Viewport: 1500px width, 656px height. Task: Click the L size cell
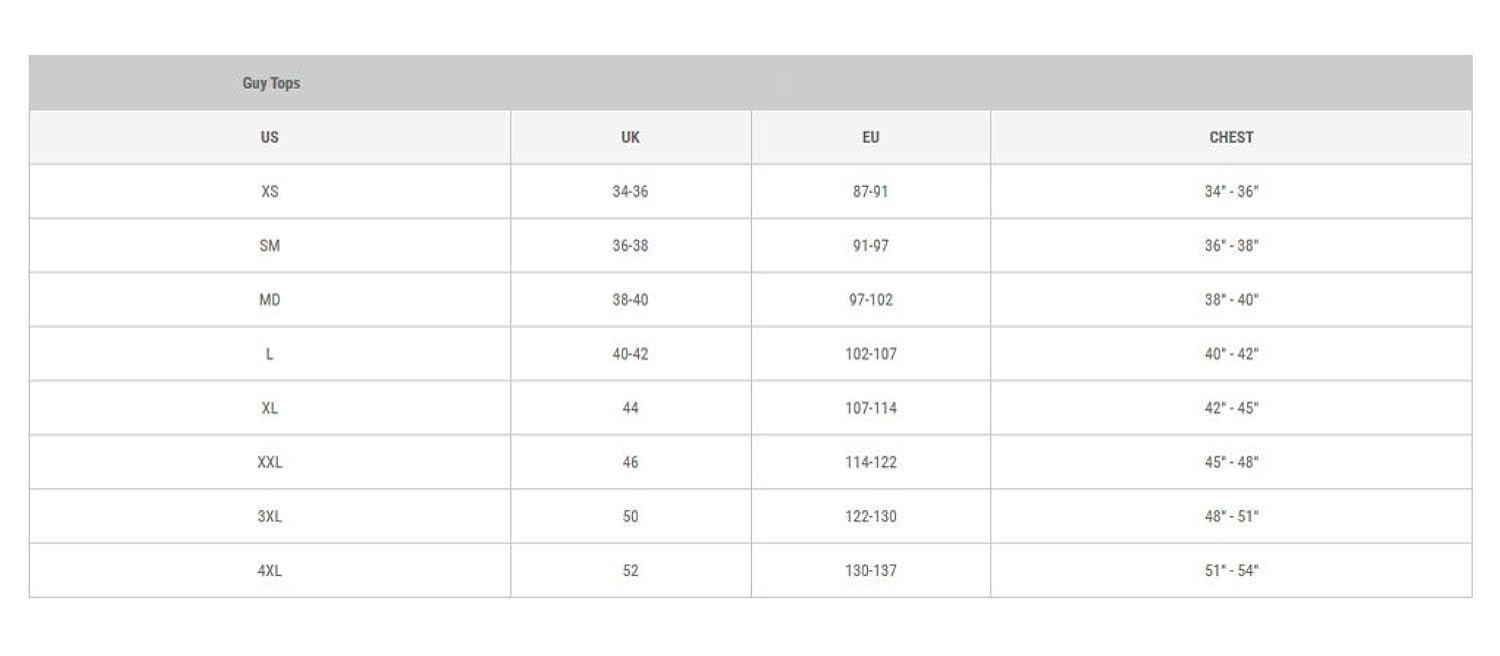270,354
